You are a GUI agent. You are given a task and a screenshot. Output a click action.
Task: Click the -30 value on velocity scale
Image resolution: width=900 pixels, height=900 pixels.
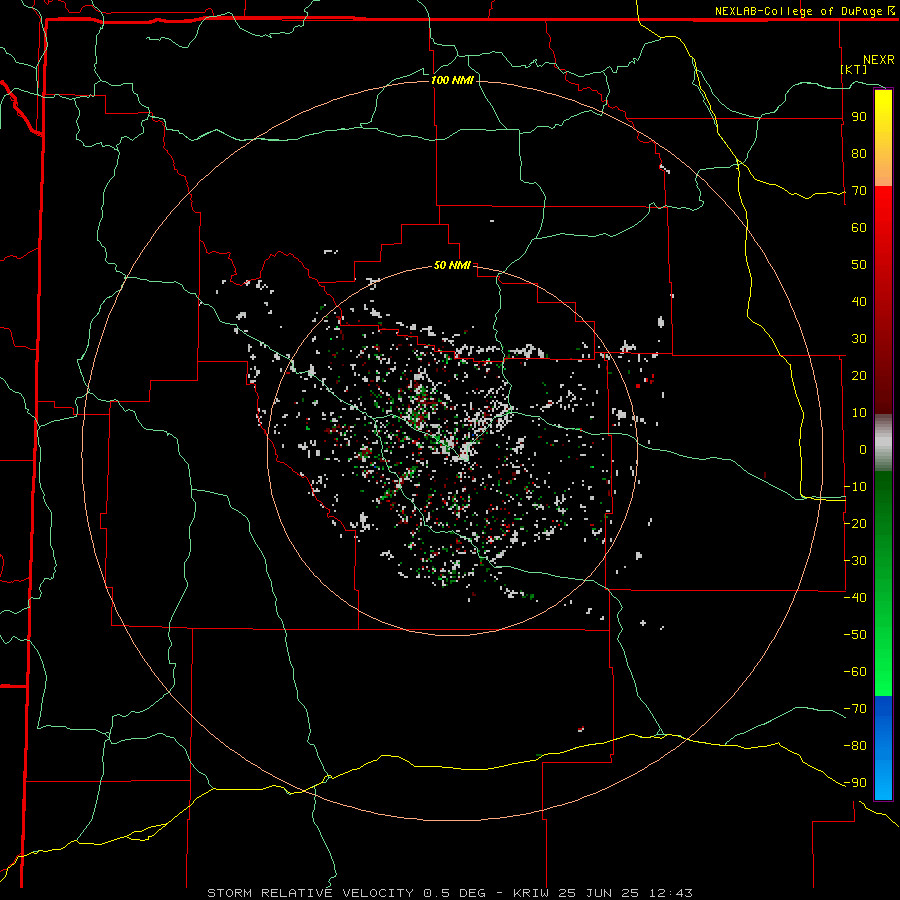[855, 561]
